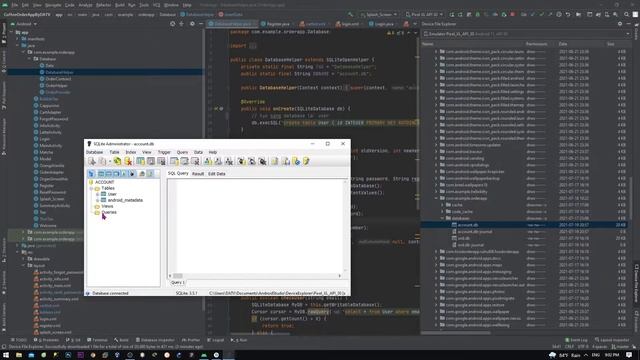Click first table icon in SQLite toolbar
Screen dimensions: 640x360
point(140,162)
